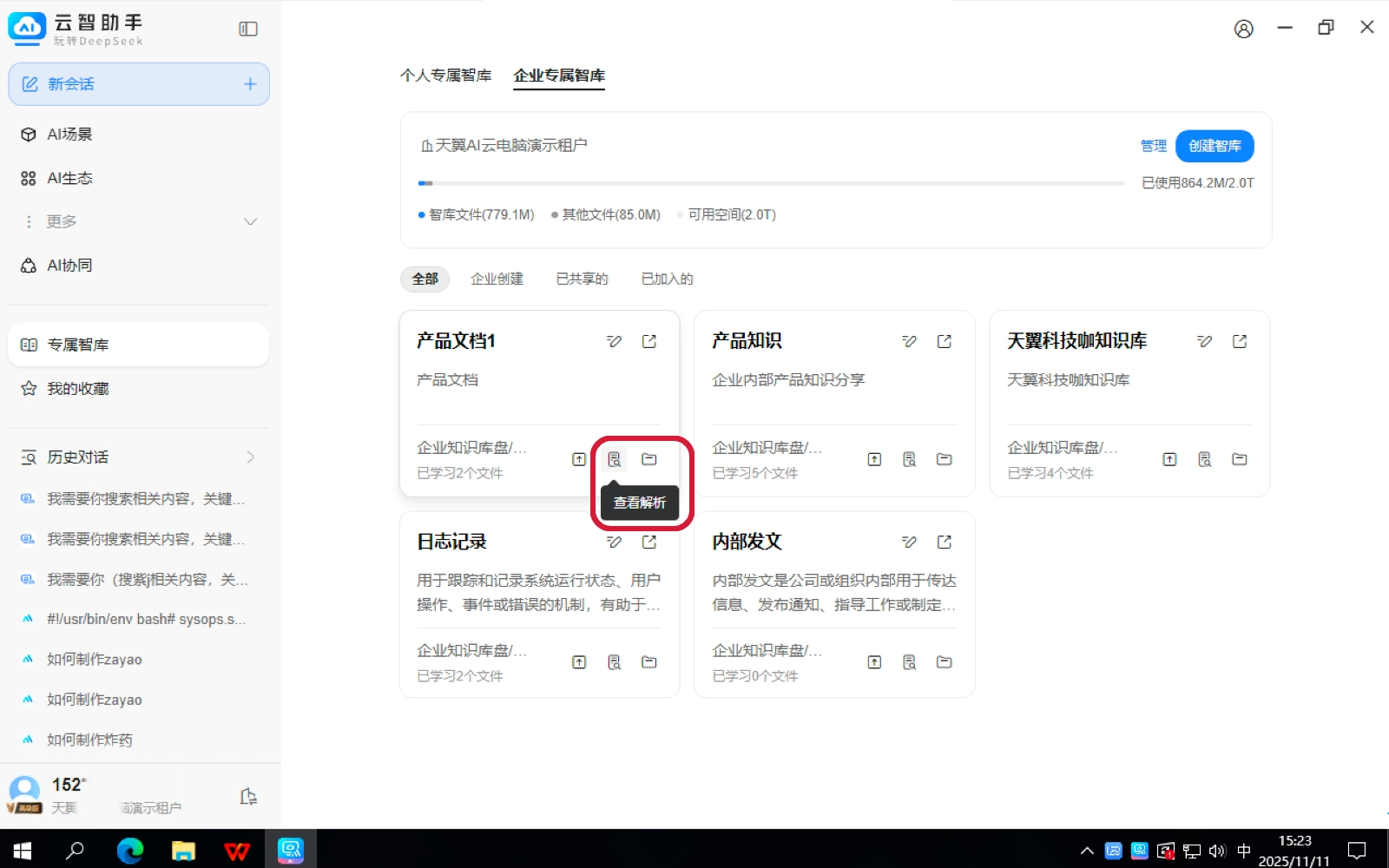The width and height of the screenshot is (1389, 868).
Task: Edit the 日志记录 knowledge base
Action: [x=614, y=542]
